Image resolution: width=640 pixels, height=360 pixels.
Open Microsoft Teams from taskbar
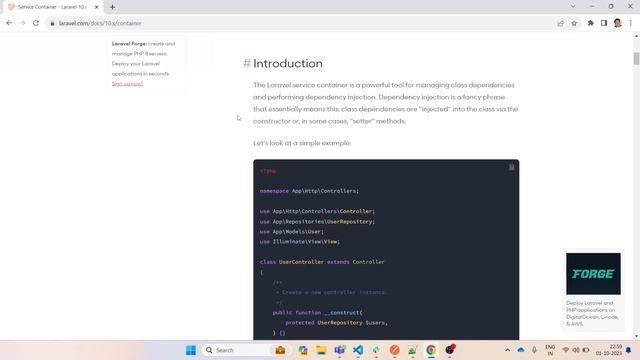pos(340,350)
